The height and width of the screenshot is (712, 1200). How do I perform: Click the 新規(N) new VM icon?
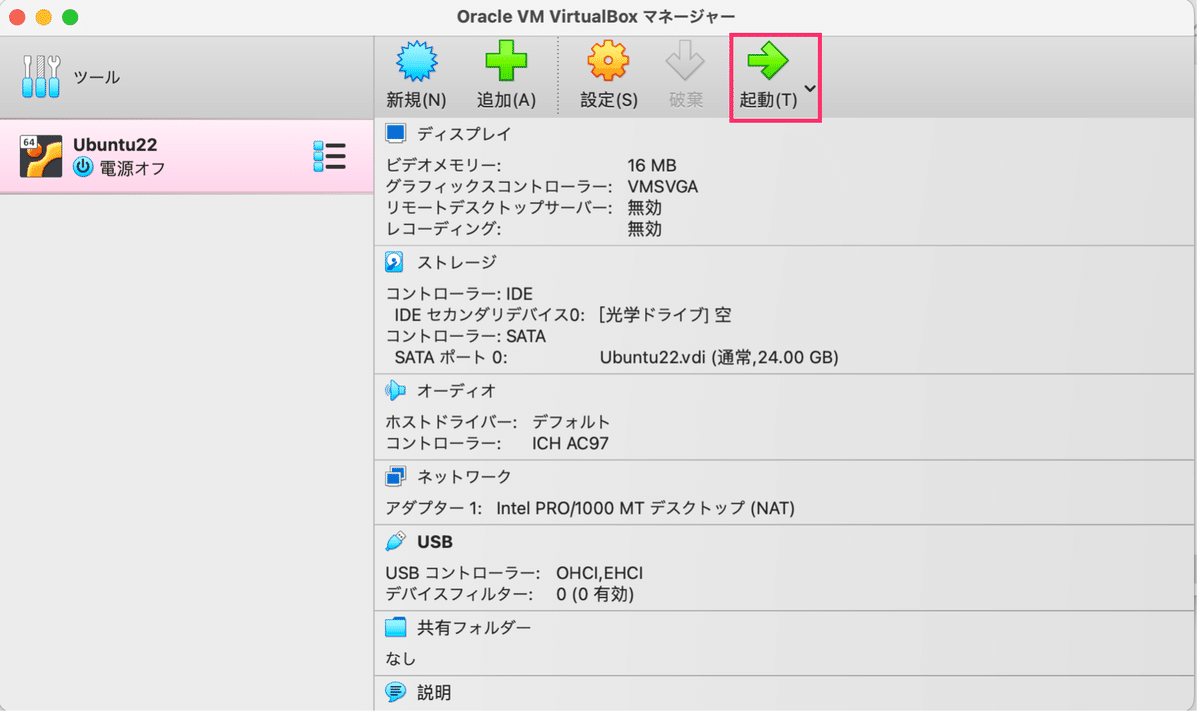[416, 62]
